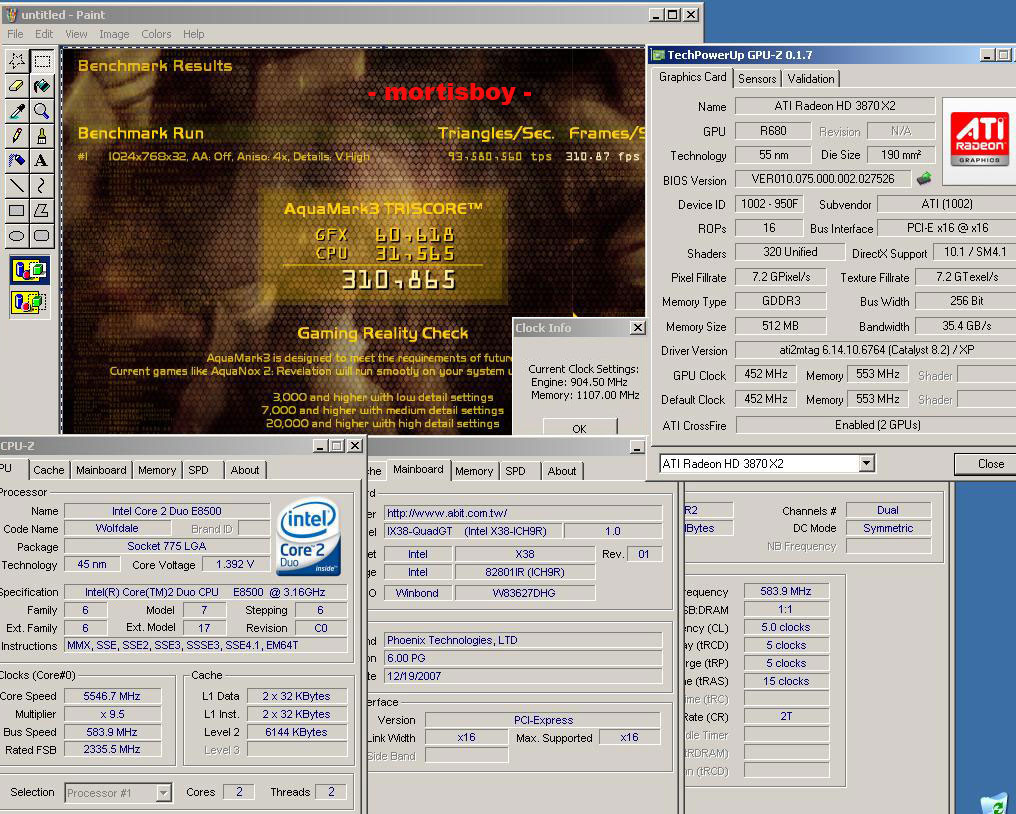Click the GPU name field ATI Radeon HD 3870 X2
Image resolution: width=1016 pixels, height=814 pixels.
[x=835, y=106]
